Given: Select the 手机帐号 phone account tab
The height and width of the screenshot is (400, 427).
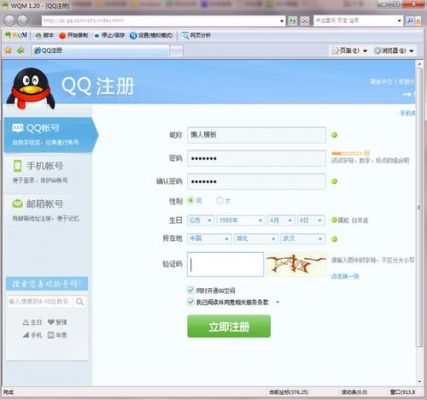Looking at the screenshot, I should tap(48, 172).
